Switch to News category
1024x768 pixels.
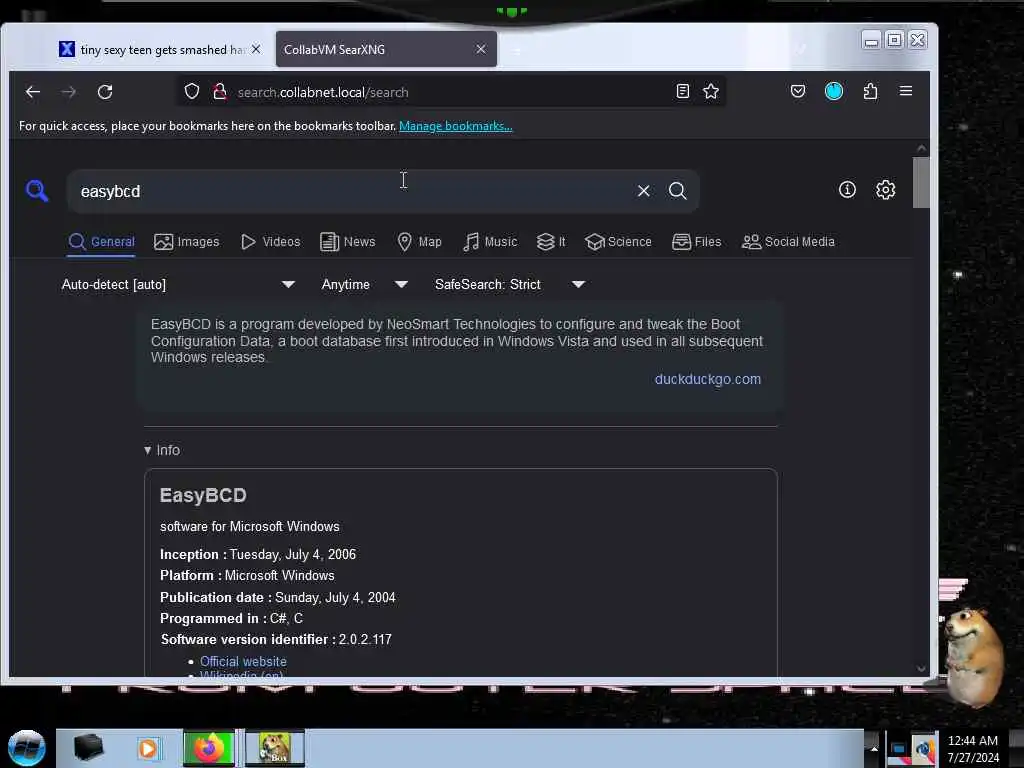coord(347,242)
